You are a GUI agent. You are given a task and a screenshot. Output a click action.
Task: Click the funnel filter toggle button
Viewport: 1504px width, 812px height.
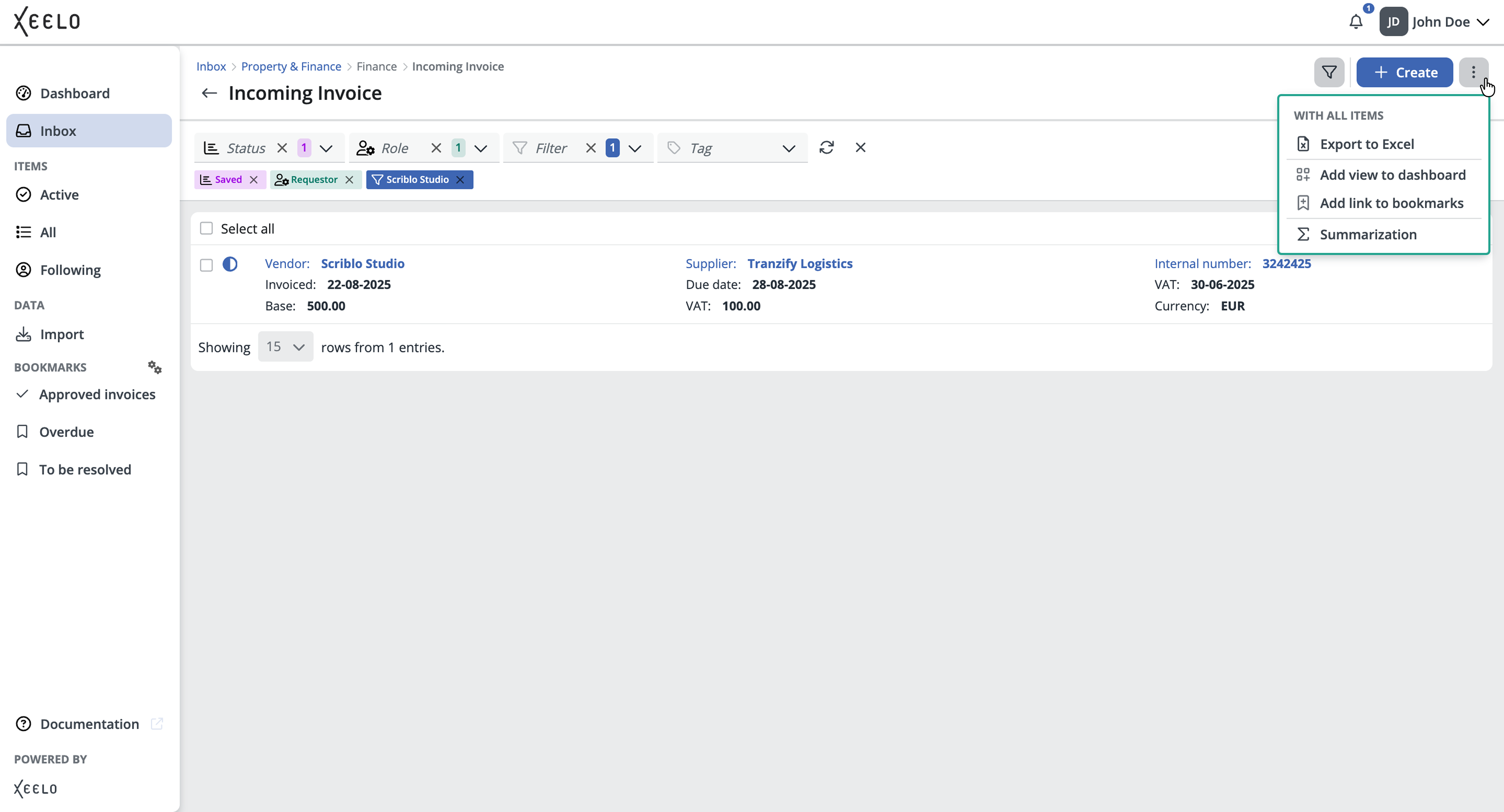1329,72
